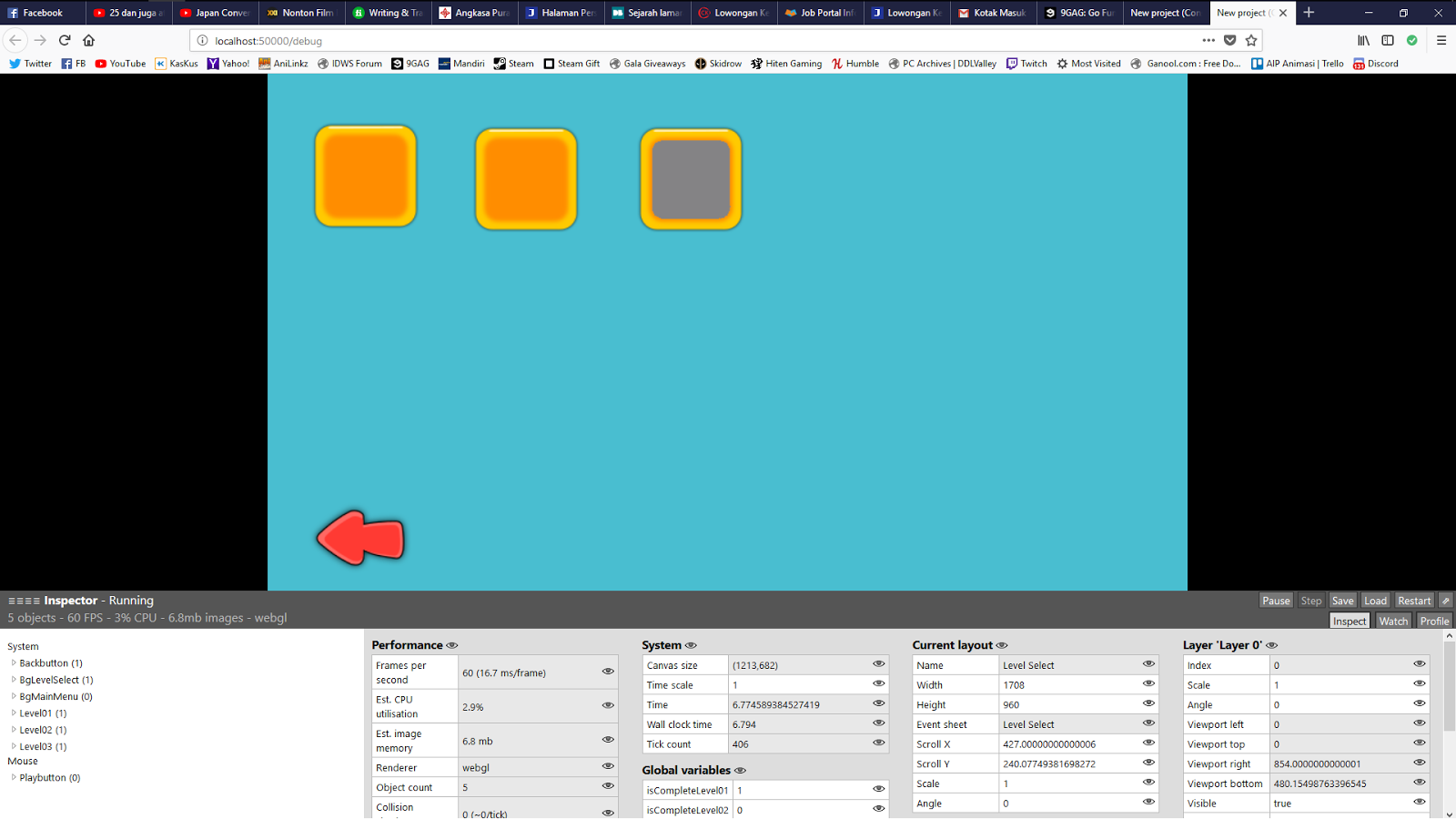
Task: Switch to the 9GAG browser tab
Action: (1078, 13)
